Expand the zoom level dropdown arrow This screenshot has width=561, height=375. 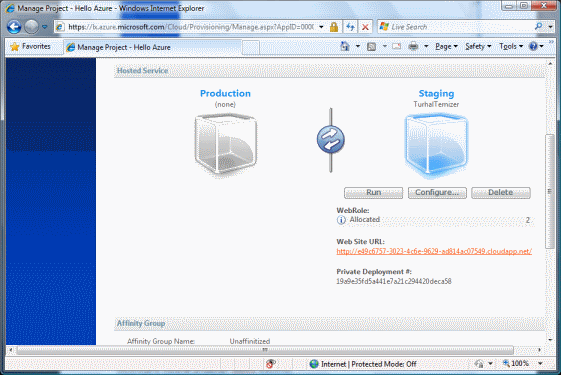[x=540, y=364]
